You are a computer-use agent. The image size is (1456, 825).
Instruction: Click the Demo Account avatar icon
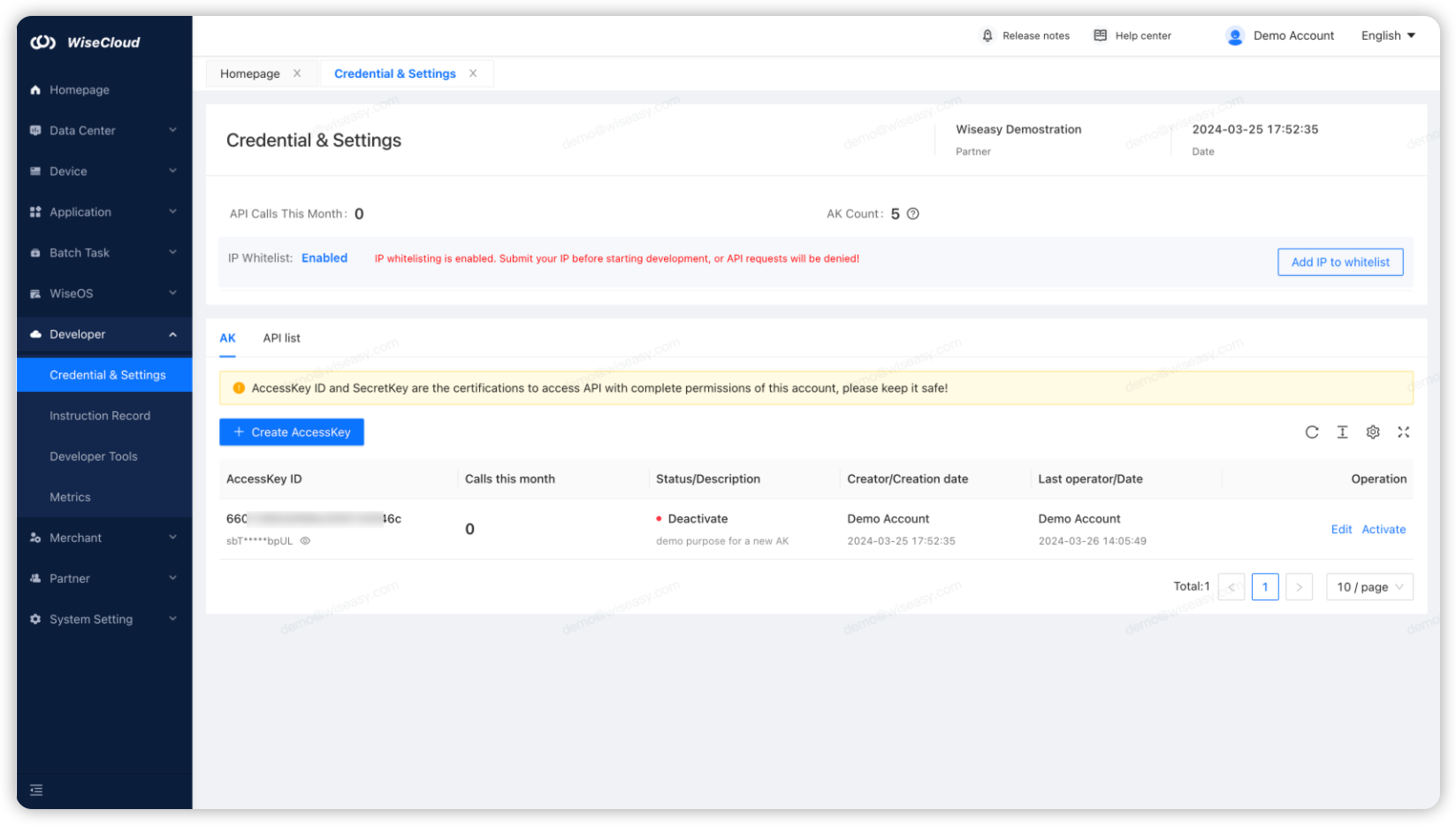(1235, 36)
